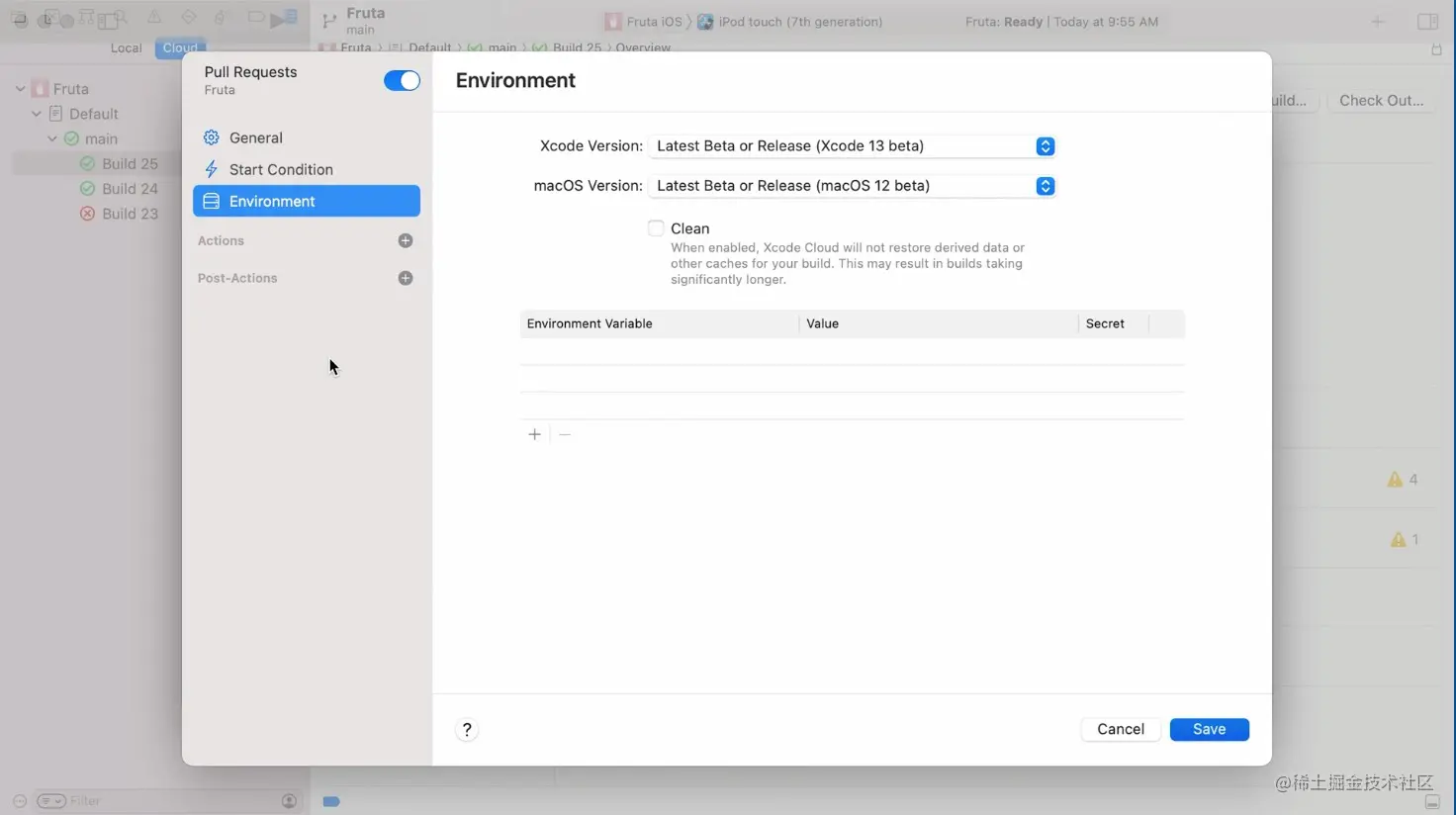The height and width of the screenshot is (815, 1456).
Task: Click the Fruta project icon in navigator
Action: click(40, 89)
